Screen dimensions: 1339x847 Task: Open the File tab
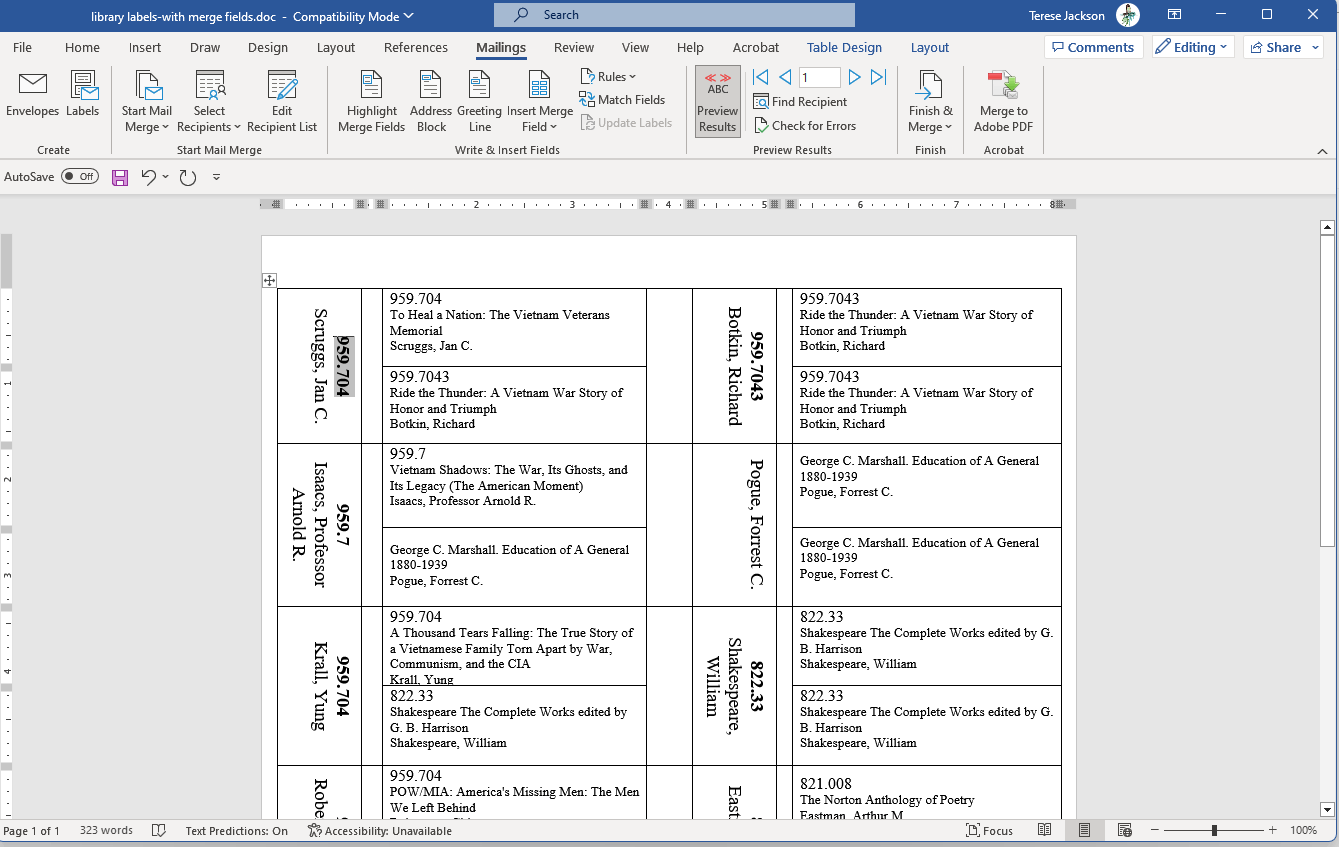coord(22,48)
